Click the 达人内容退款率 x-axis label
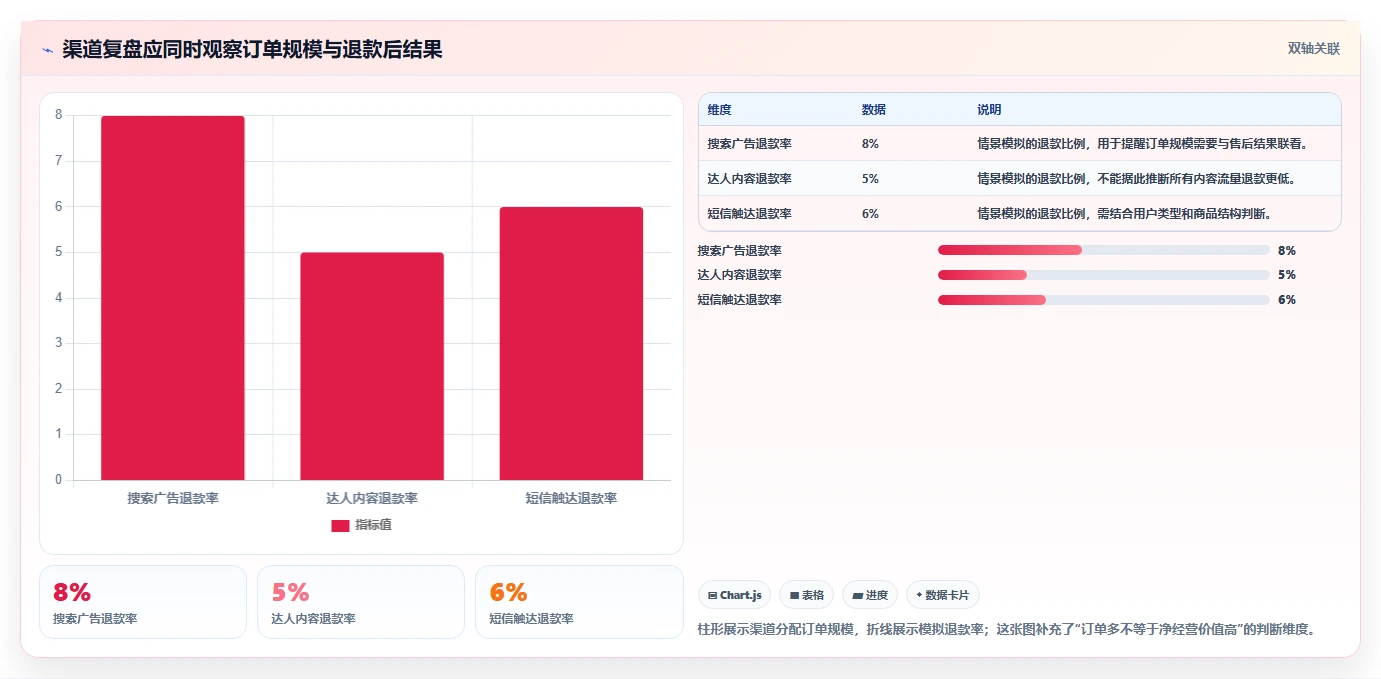 pyautogui.click(x=372, y=498)
